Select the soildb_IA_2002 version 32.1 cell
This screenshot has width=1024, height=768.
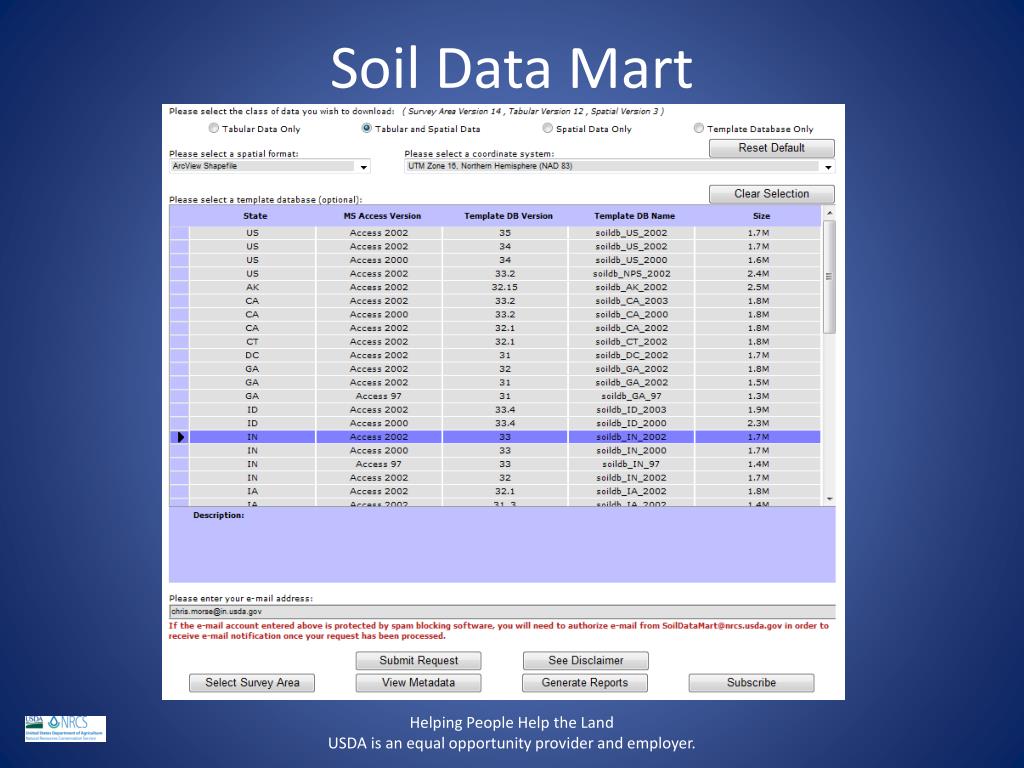tap(632, 492)
